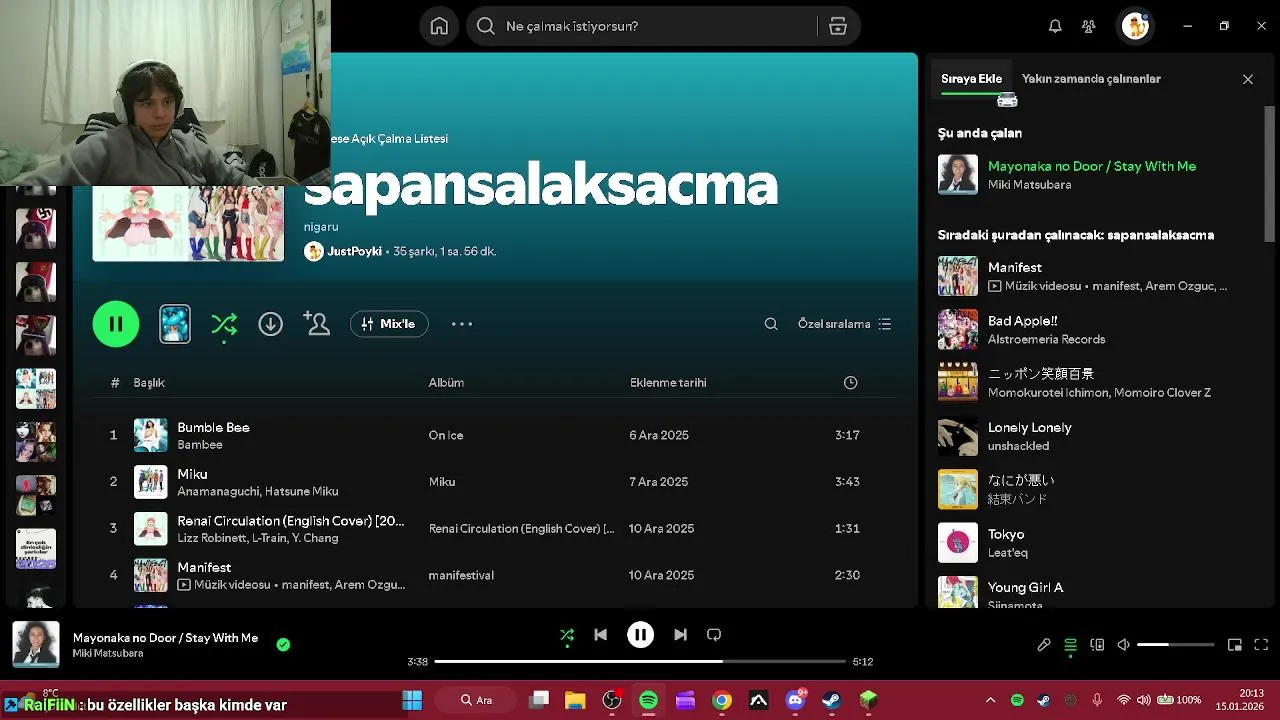Open OBS Studio from the taskbar
The height and width of the screenshot is (720, 1280).
coord(612,700)
